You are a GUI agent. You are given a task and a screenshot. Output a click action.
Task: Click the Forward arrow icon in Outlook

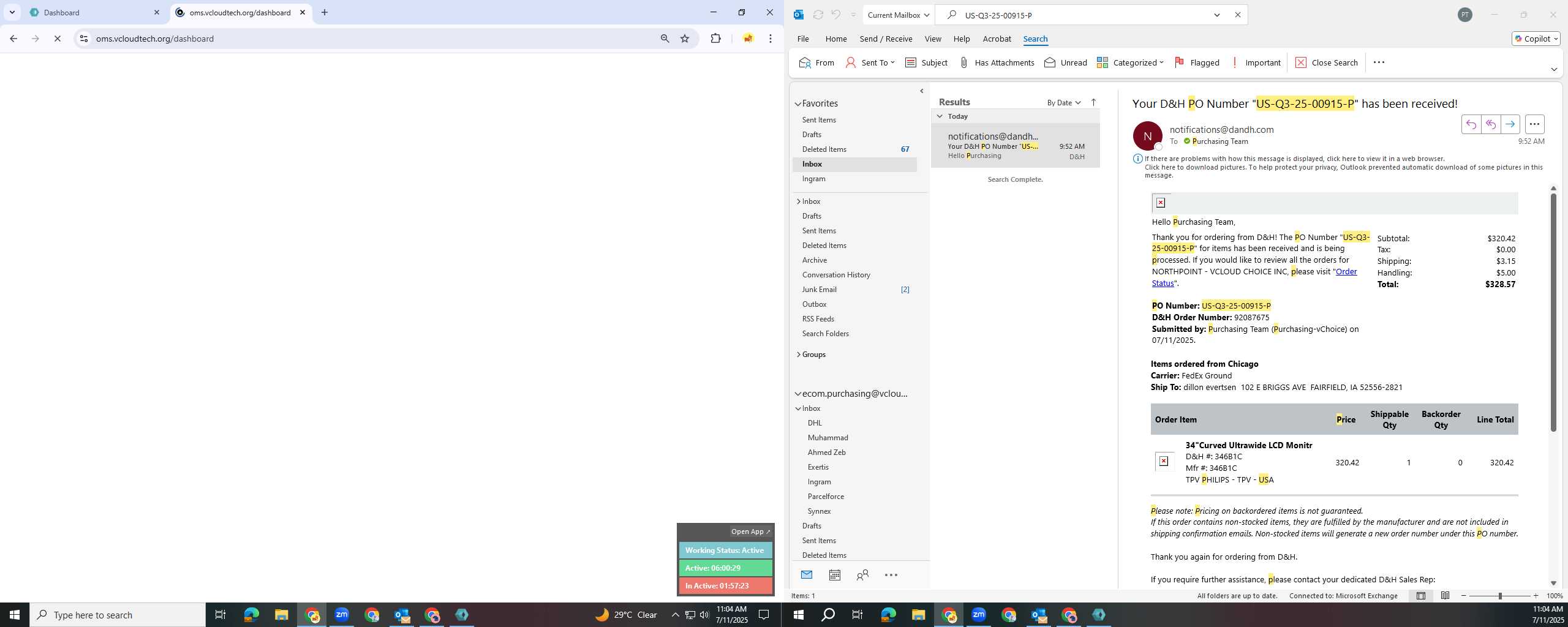coord(1510,124)
